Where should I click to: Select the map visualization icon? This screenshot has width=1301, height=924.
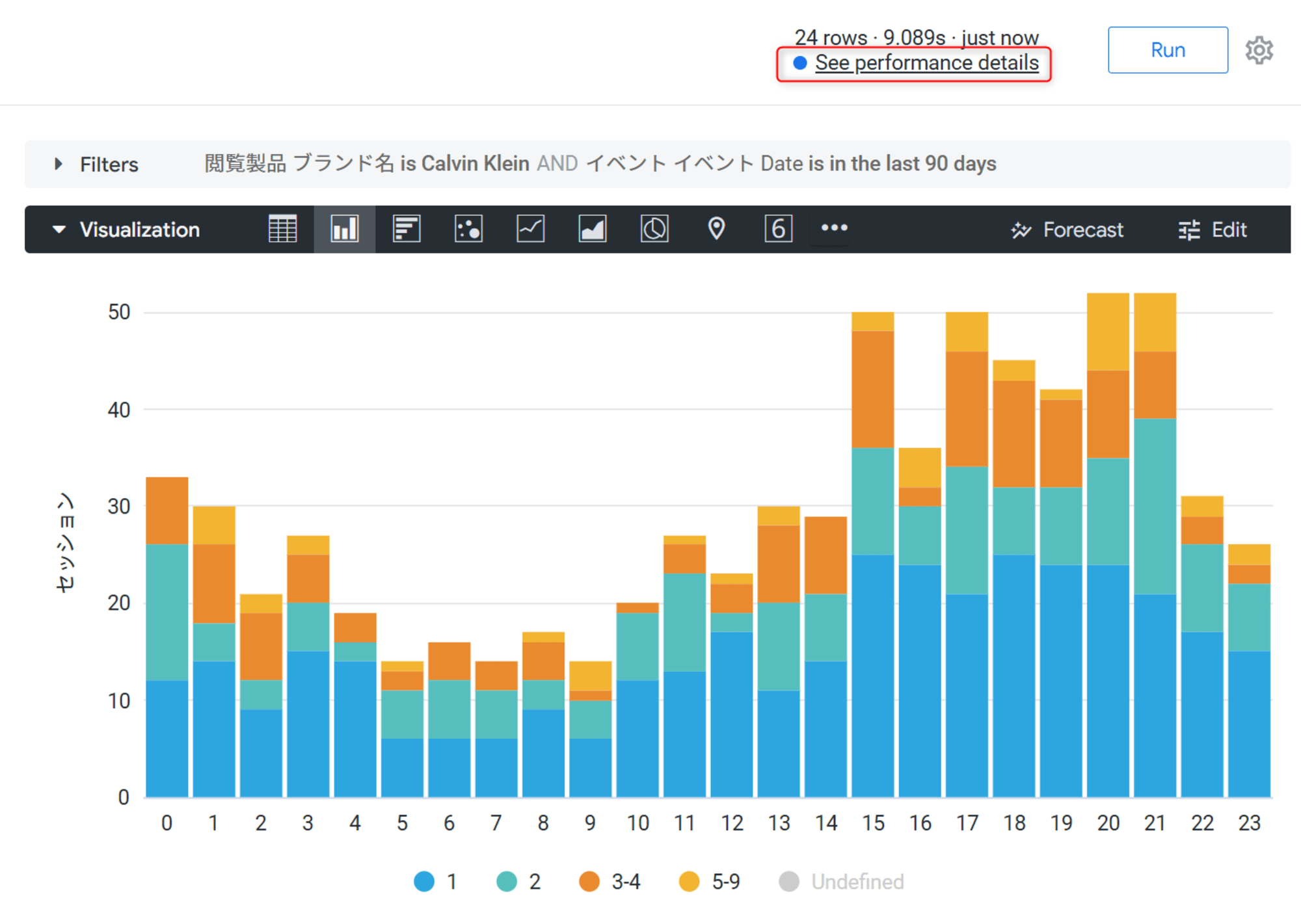[x=716, y=229]
